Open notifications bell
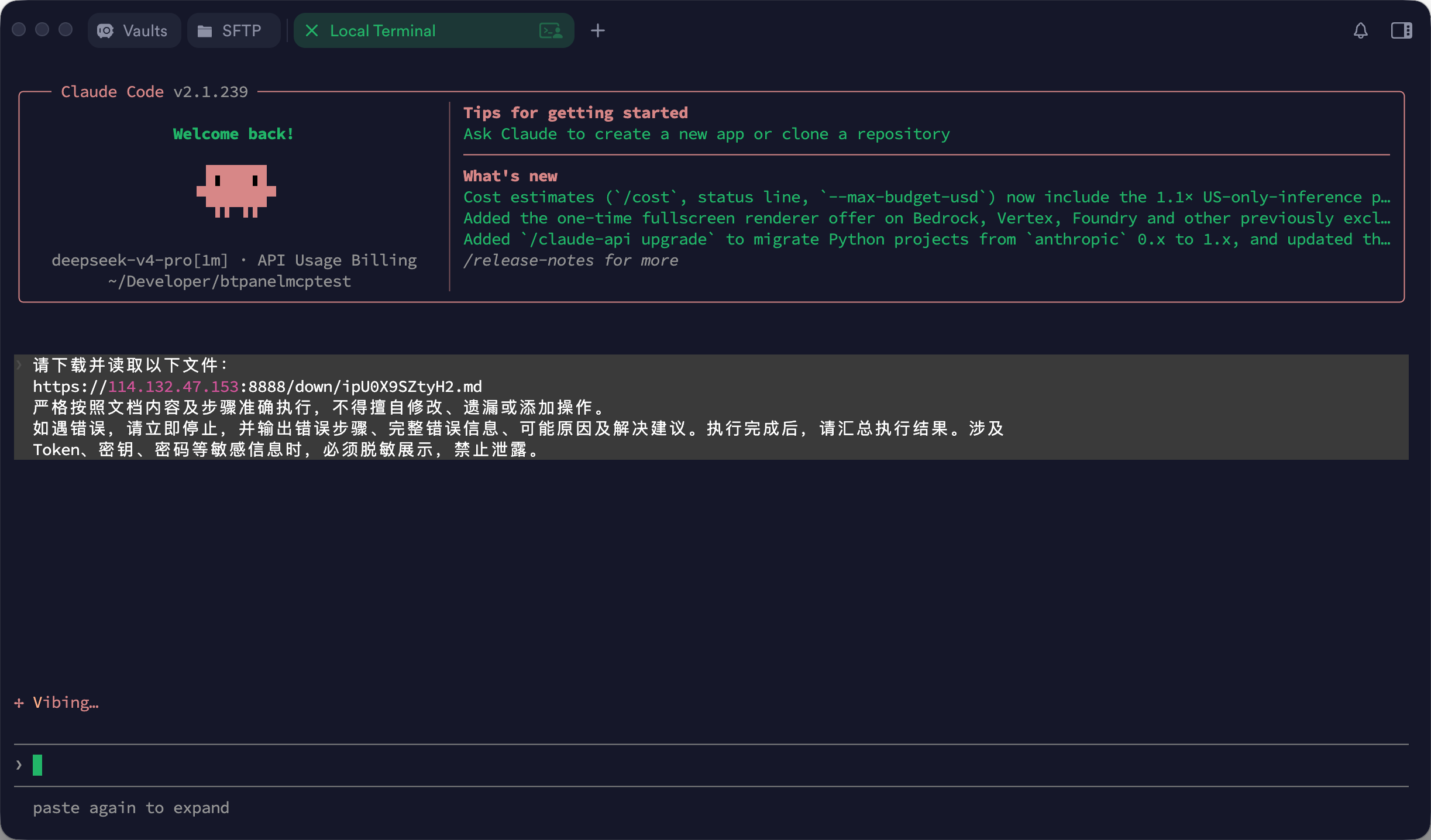 click(x=1361, y=30)
